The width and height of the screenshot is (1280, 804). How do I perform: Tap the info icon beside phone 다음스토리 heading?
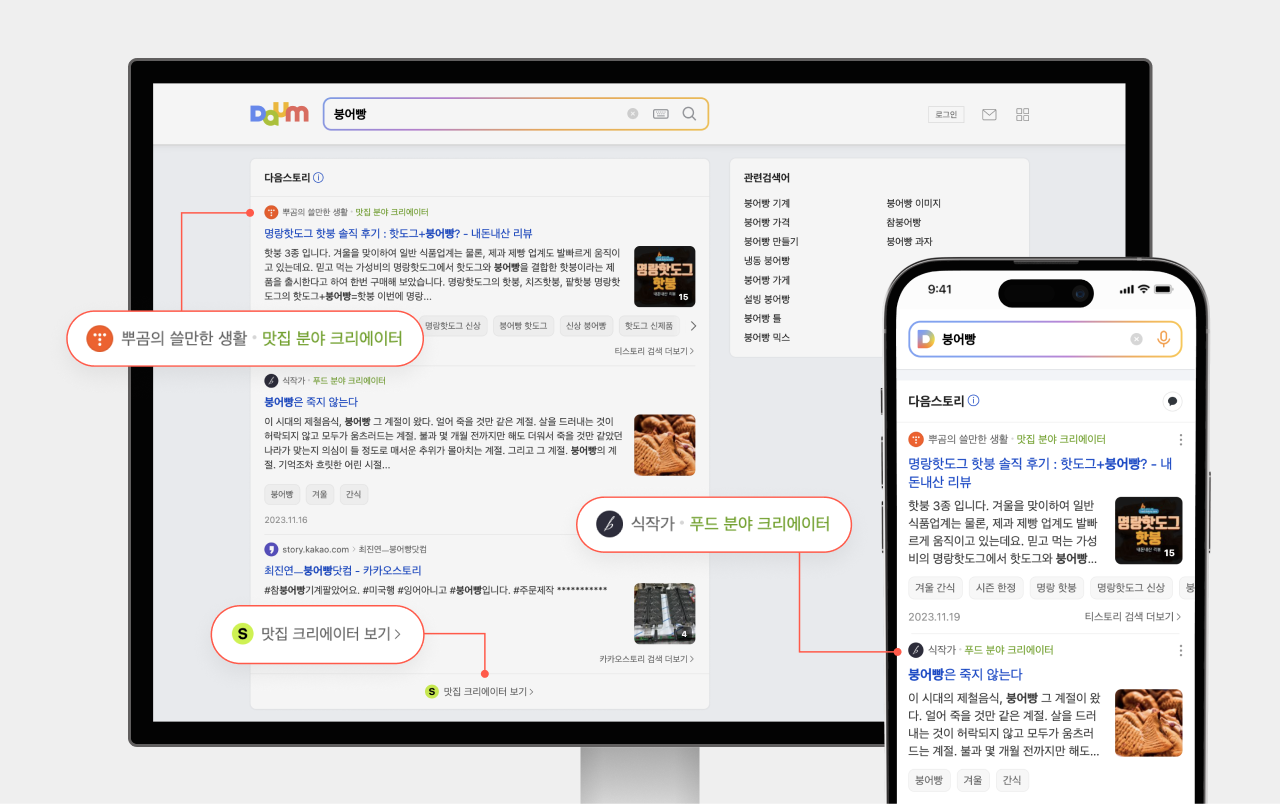click(973, 401)
